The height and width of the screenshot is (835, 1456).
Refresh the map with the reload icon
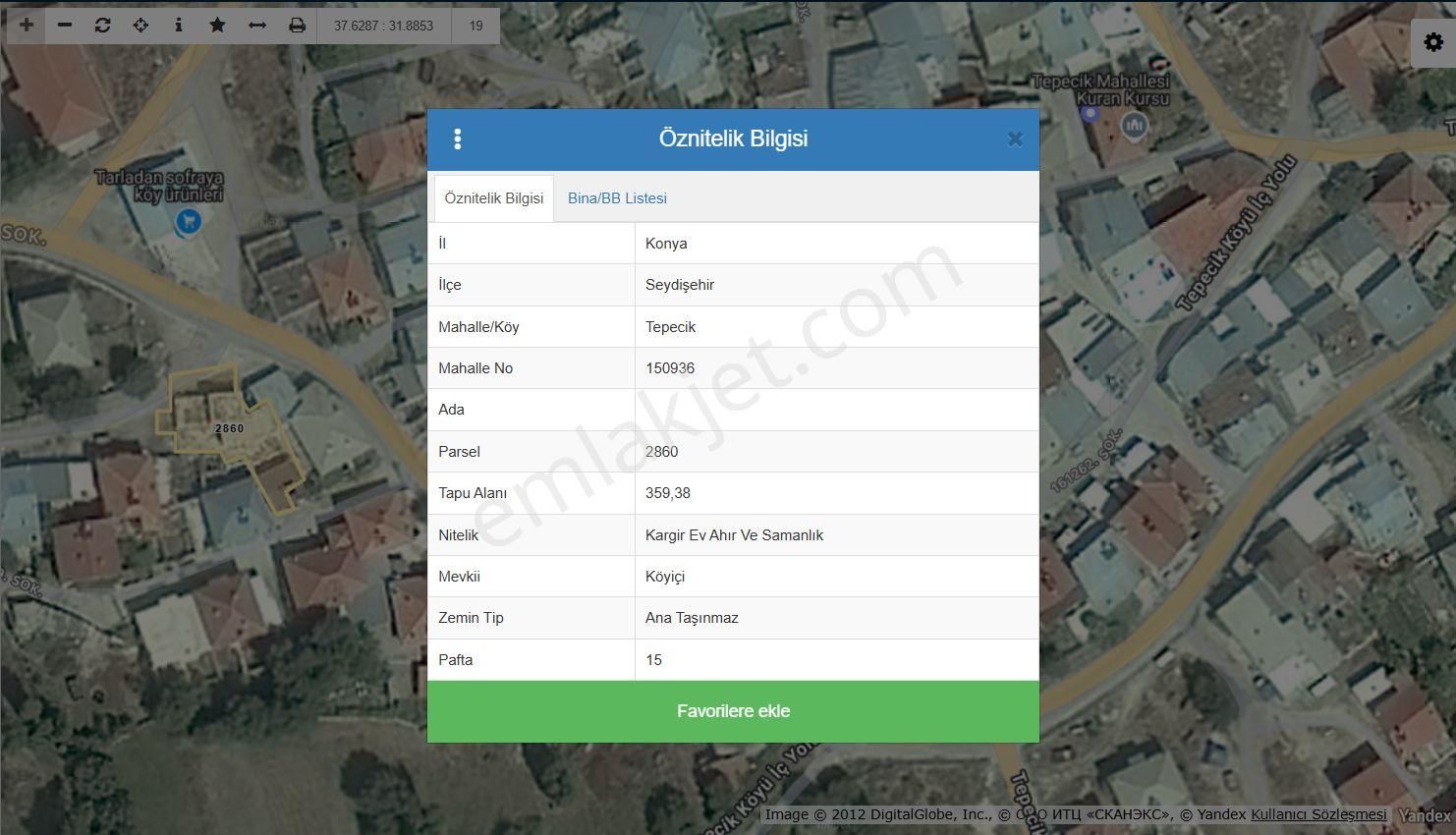pos(102,26)
